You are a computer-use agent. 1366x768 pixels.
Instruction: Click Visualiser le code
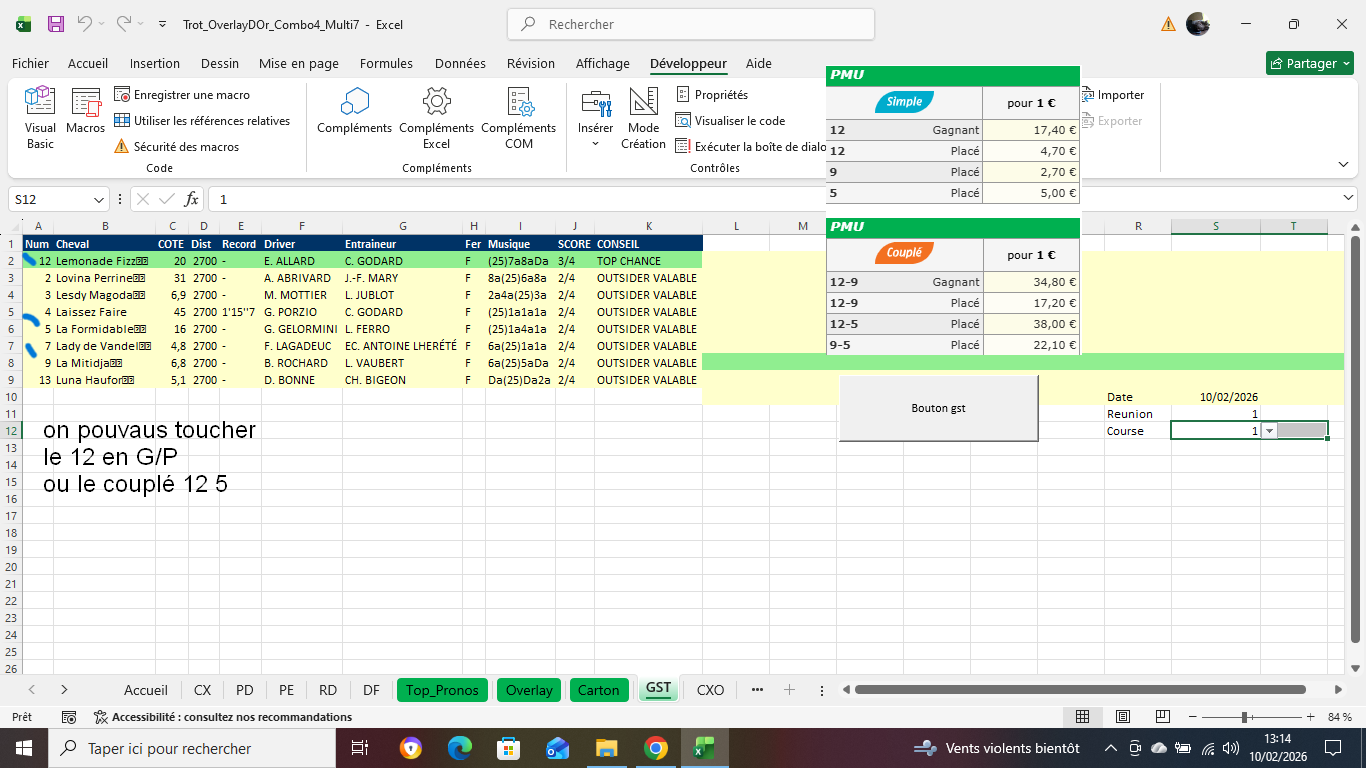point(730,121)
